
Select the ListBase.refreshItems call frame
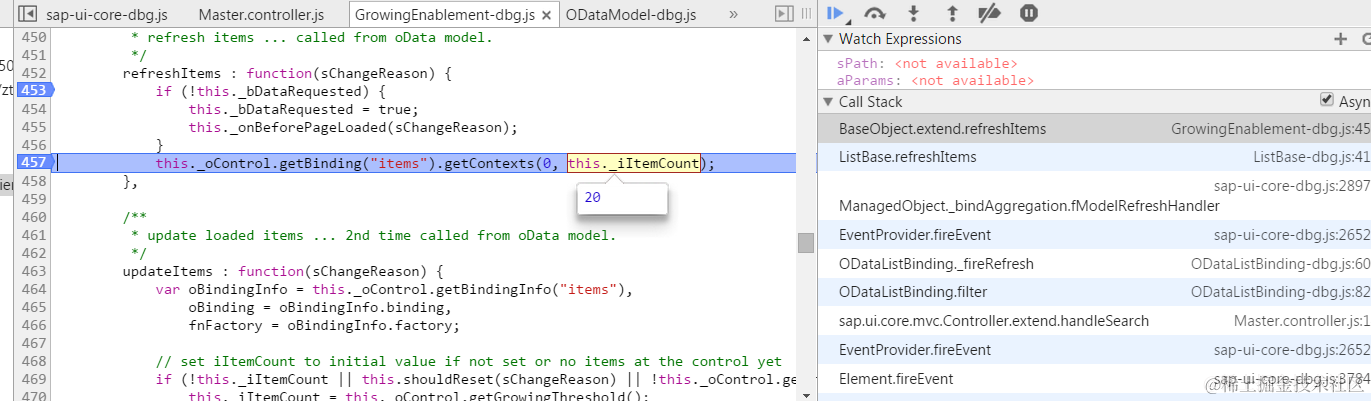tap(1094, 157)
